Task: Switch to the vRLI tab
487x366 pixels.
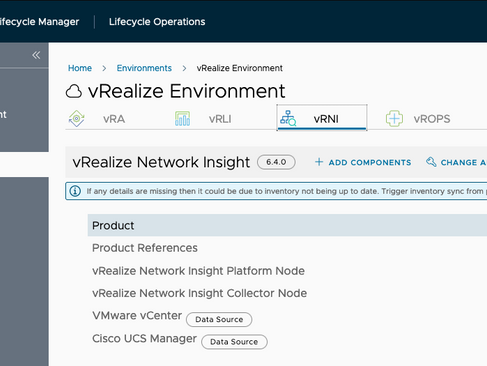Action: tap(220, 119)
